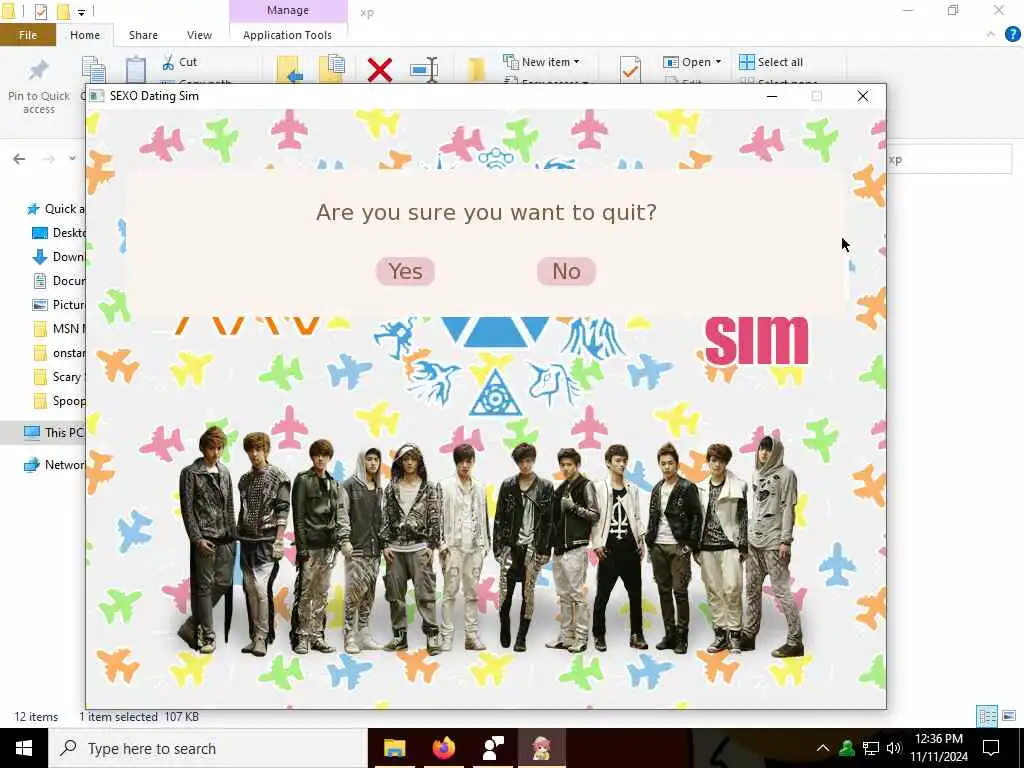1024x768 pixels.
Task: Click the Back arrow in File Explorer
Action: (x=19, y=159)
